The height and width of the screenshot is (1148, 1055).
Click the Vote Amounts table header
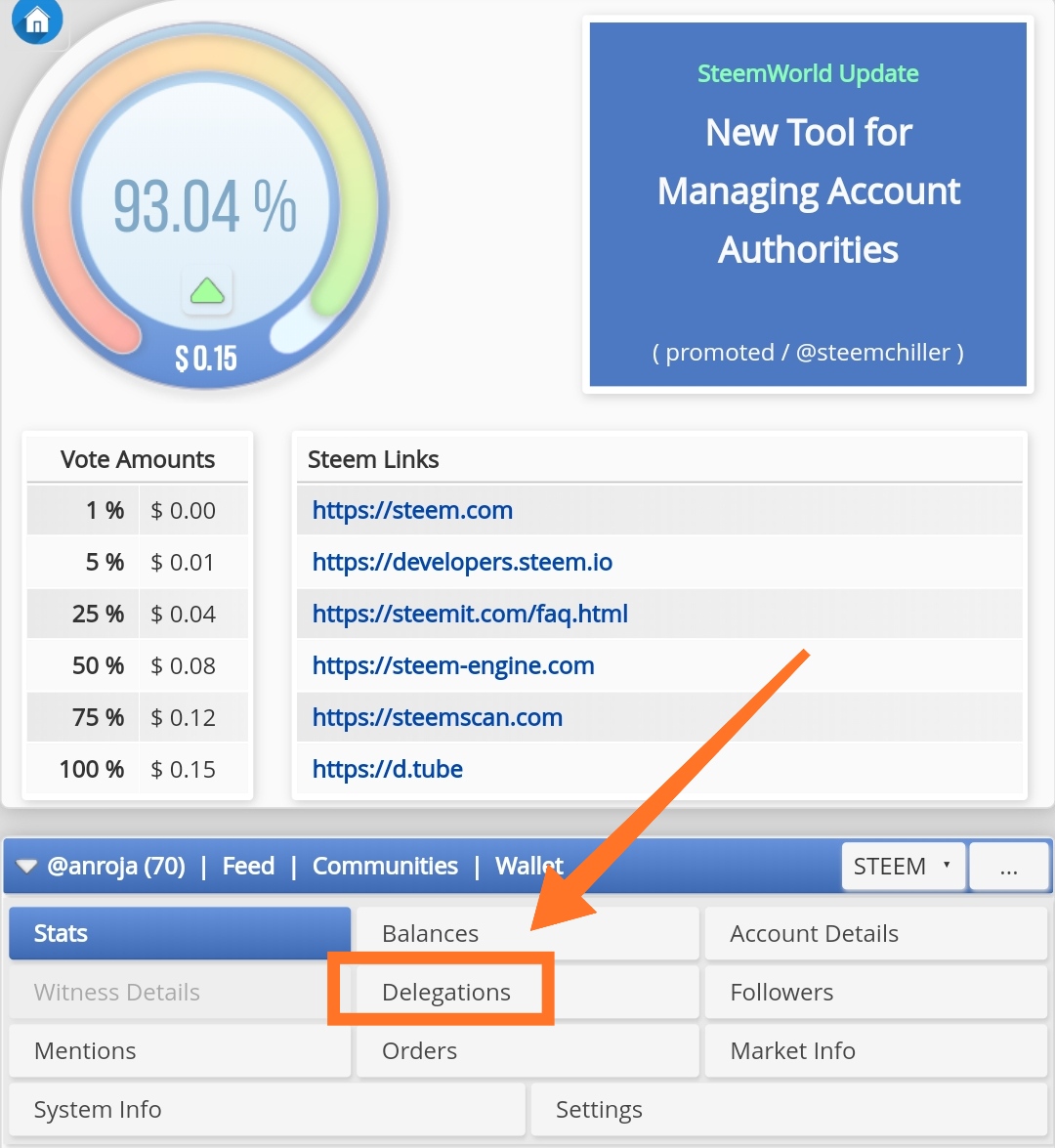pyautogui.click(x=138, y=459)
